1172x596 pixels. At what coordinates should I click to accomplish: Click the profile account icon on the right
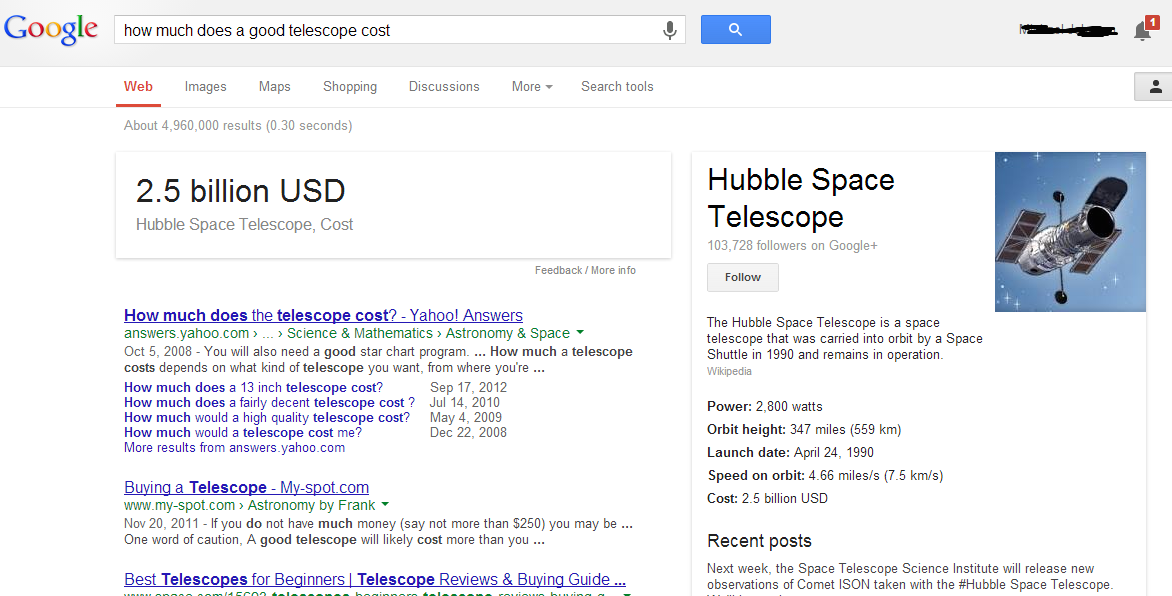pyautogui.click(x=1155, y=87)
